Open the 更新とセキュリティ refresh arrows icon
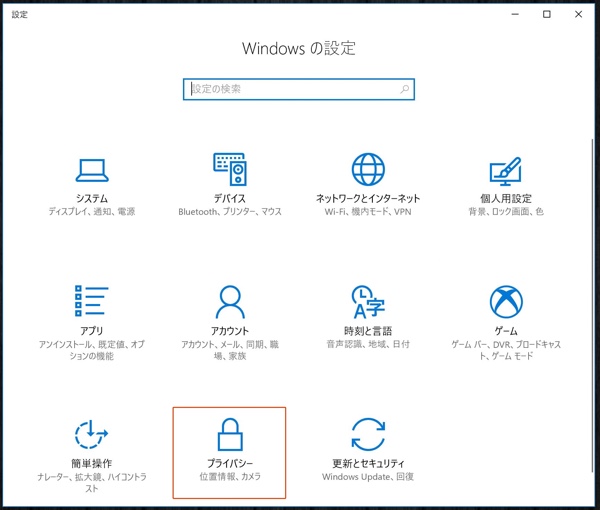The image size is (600, 510). tap(368, 434)
